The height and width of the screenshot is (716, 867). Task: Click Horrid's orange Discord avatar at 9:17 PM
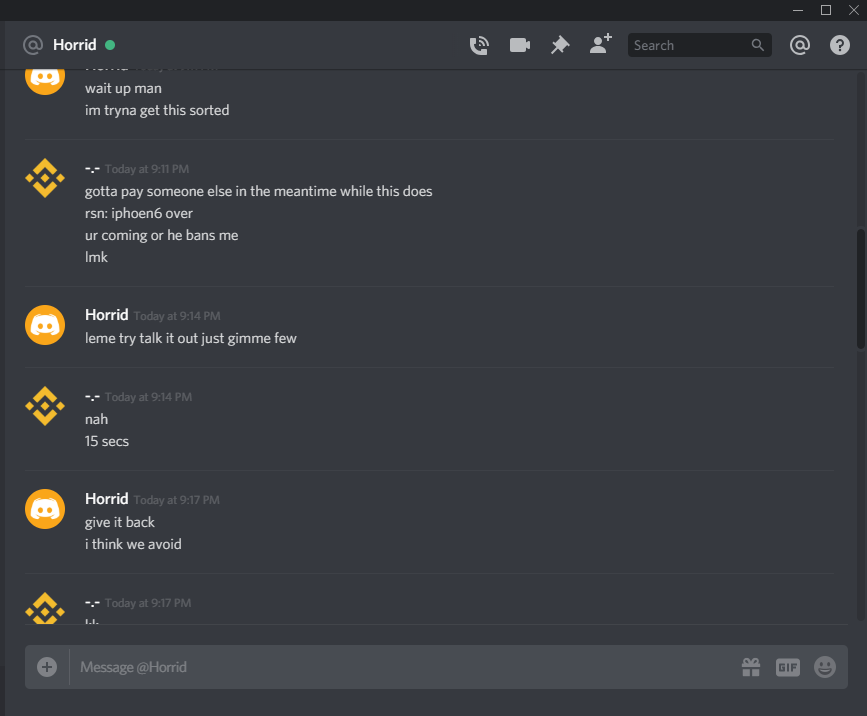click(x=45, y=509)
